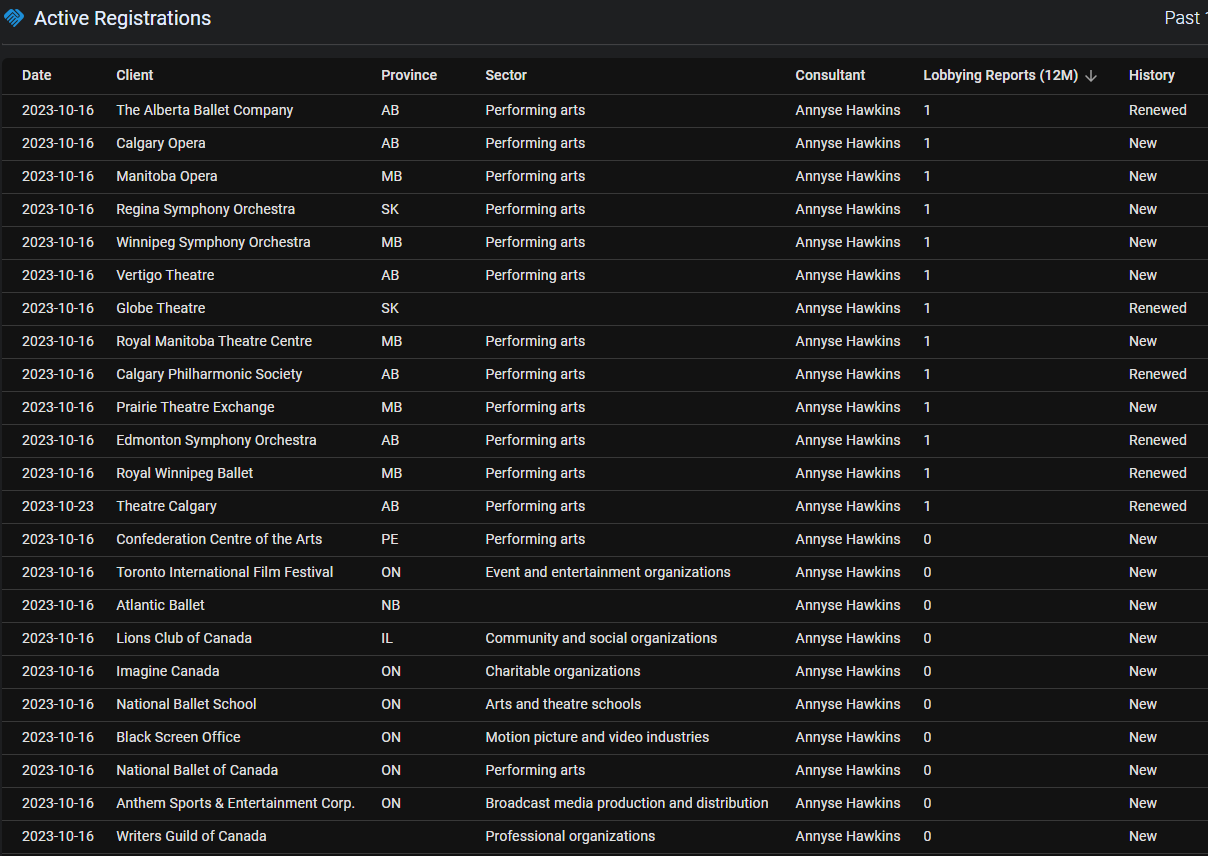Sort table by Client column header
Viewport: 1208px width, 856px height.
click(x=135, y=75)
